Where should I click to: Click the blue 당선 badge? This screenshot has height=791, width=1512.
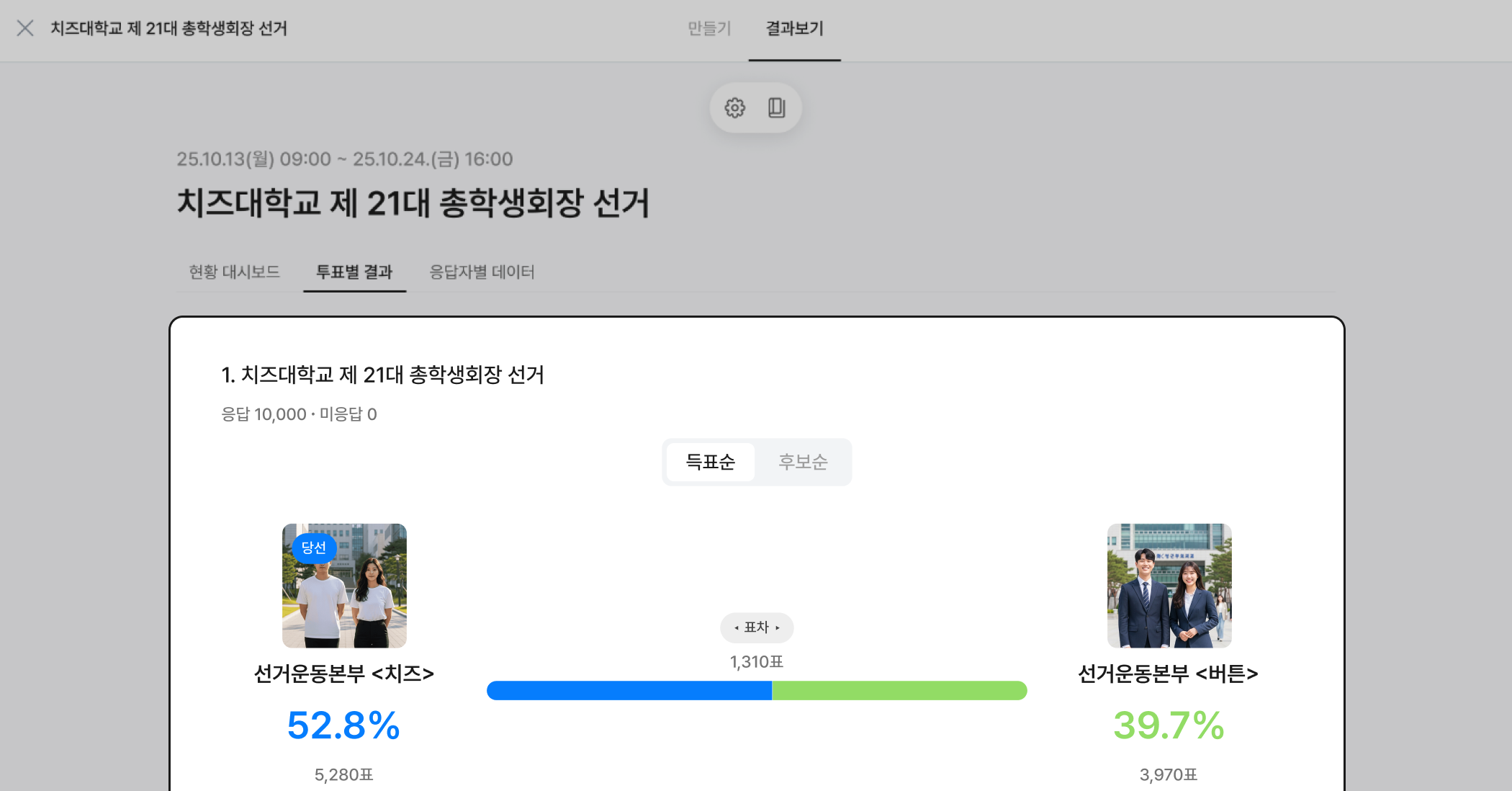[314, 548]
